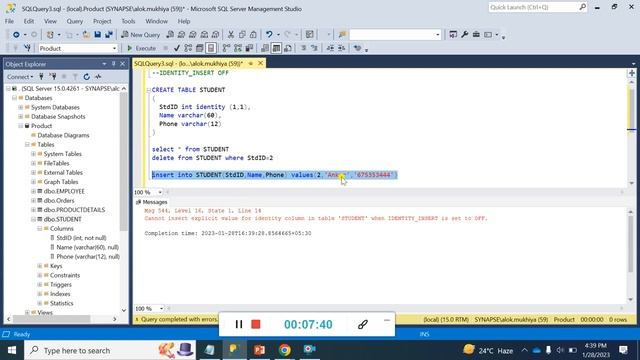Click the Copy icon in toolbar
The width and height of the screenshot is (640, 360).
click(x=242, y=35)
